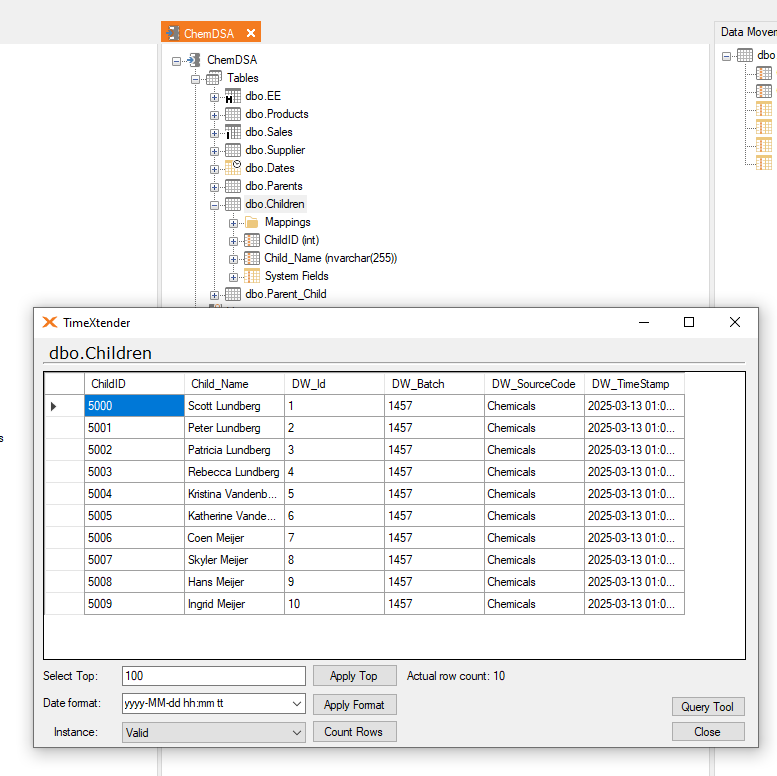The height and width of the screenshot is (776, 777).
Task: Click the Child_Name field icon
Action: point(252,258)
